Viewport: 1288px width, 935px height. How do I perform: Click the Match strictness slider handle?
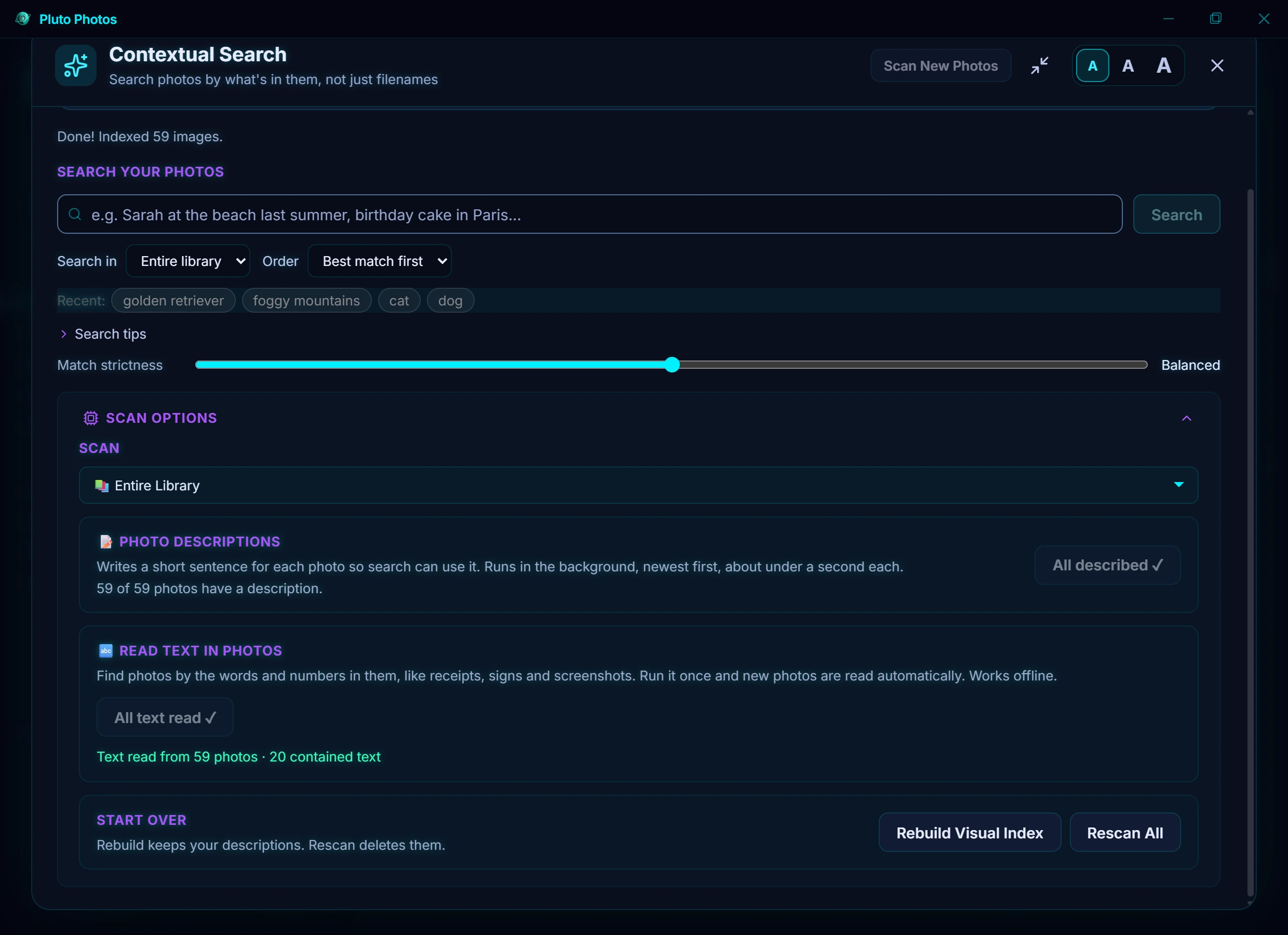(x=672, y=365)
